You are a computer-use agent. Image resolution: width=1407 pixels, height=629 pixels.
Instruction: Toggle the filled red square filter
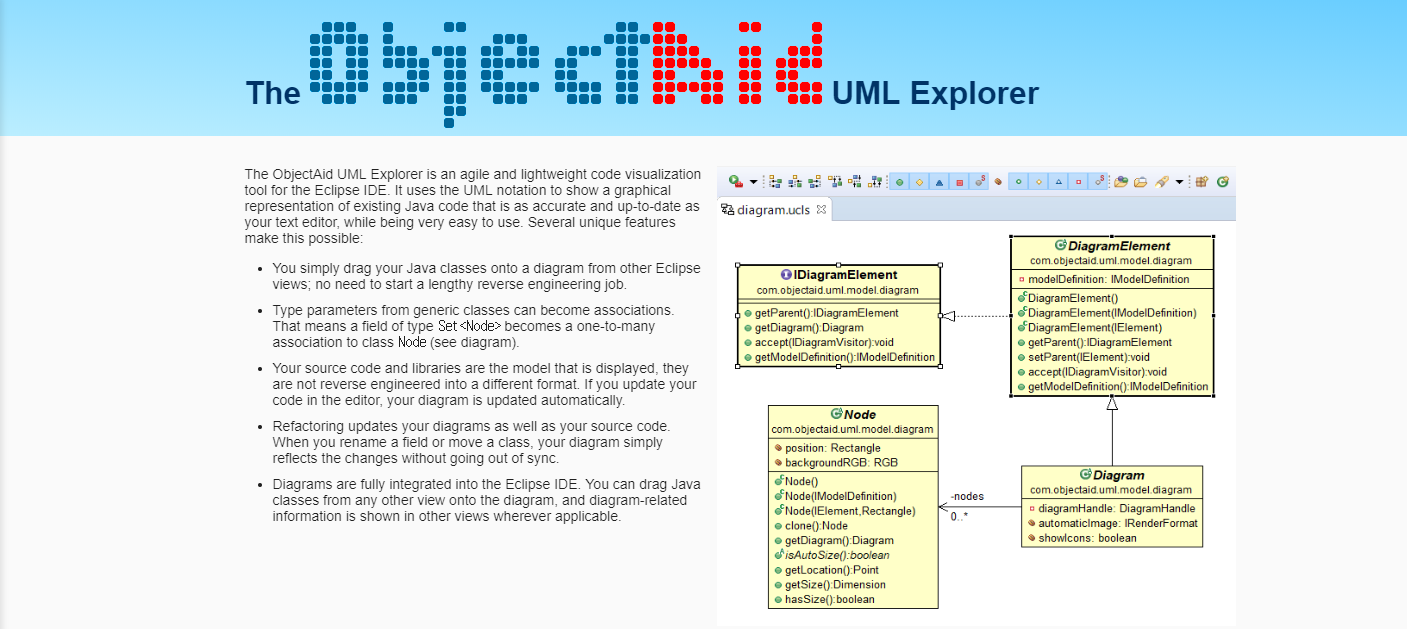point(959,182)
